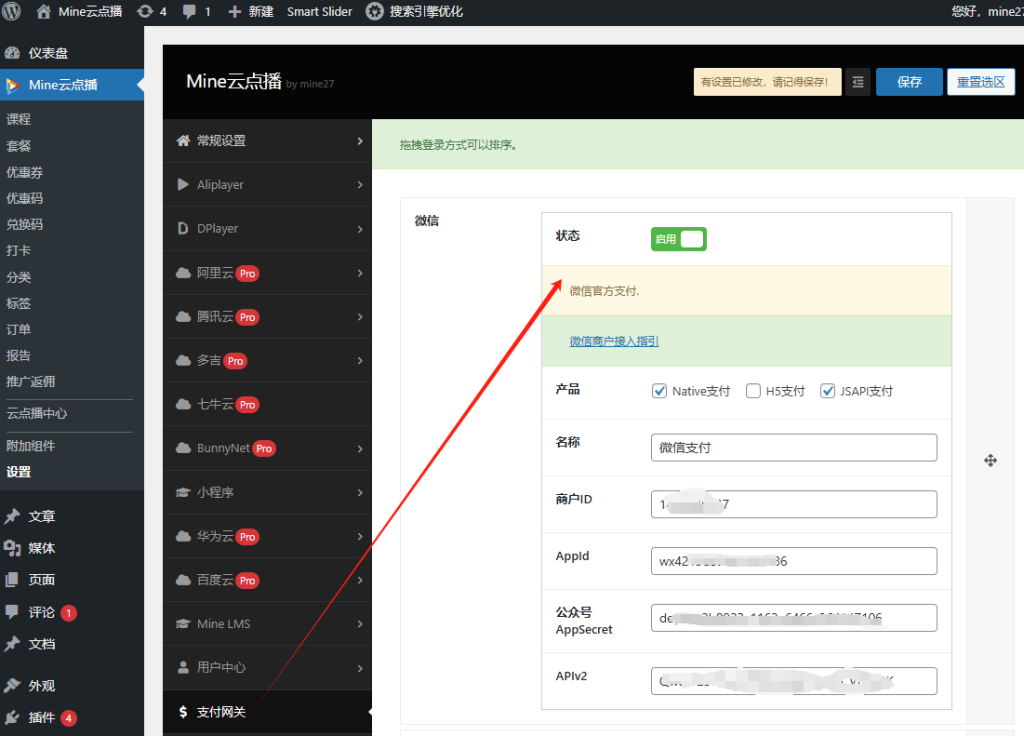Uncheck the Native支付 checkbox

pos(660,391)
